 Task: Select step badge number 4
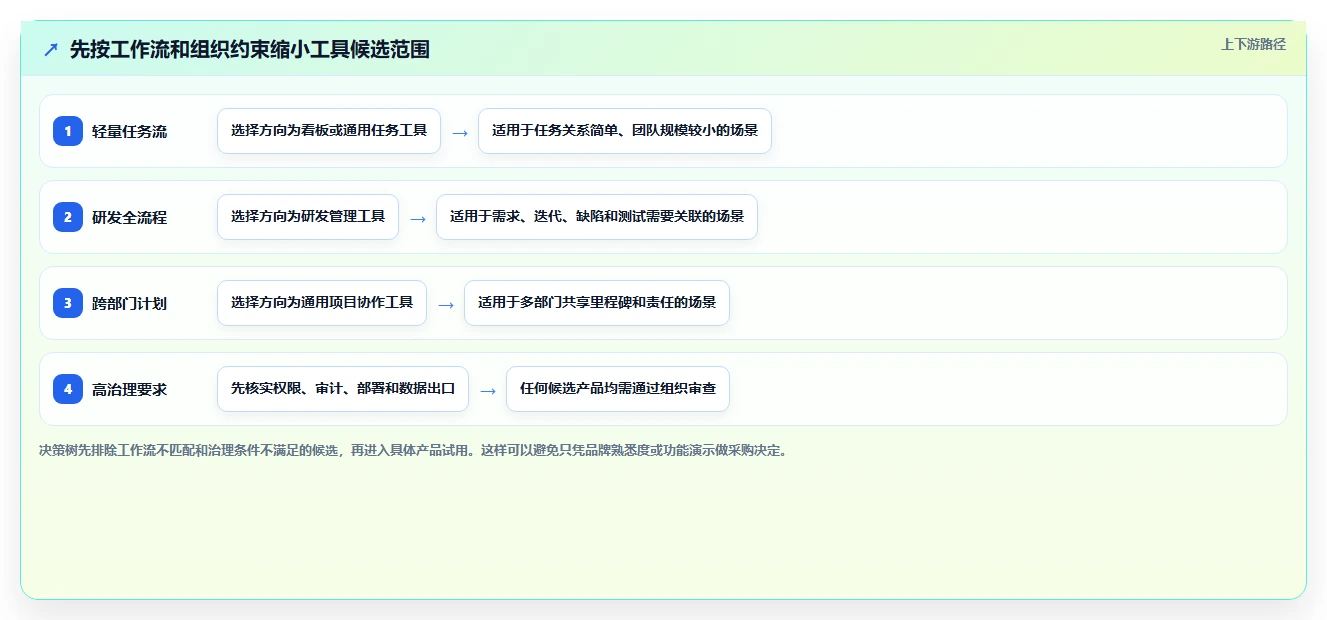point(68,389)
